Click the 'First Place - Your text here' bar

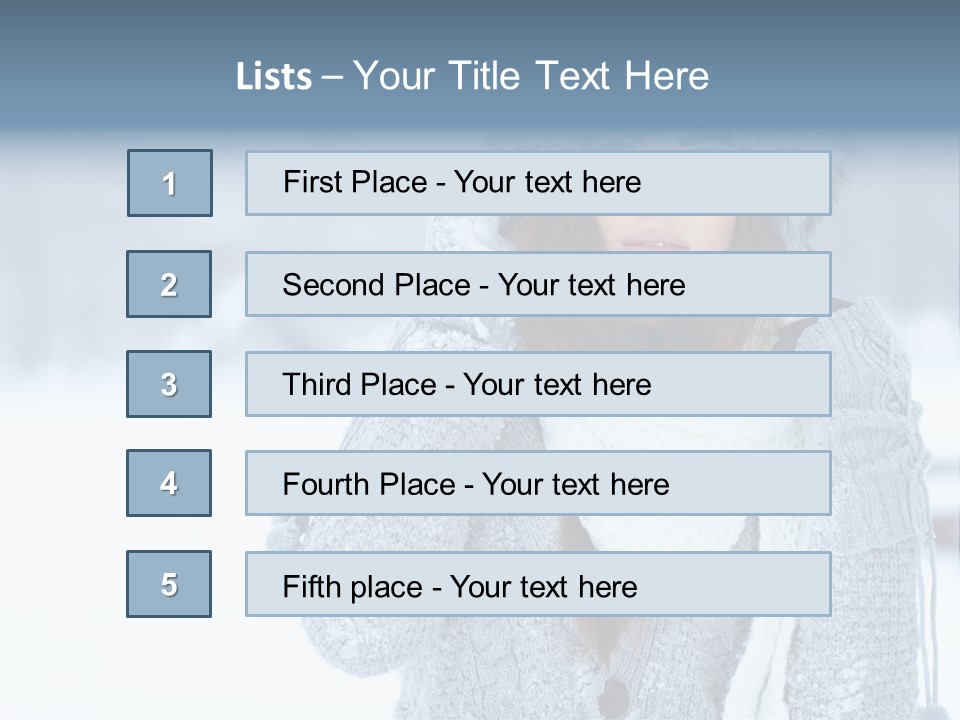pos(538,183)
